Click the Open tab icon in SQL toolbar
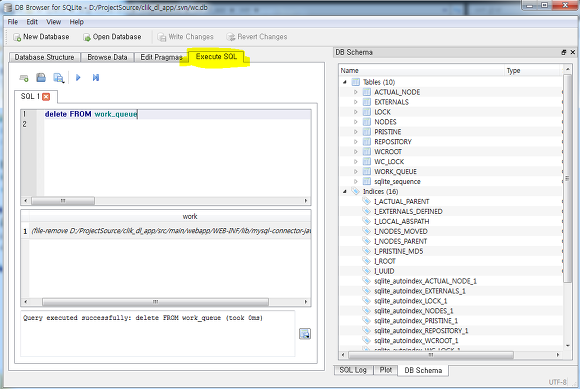This screenshot has height=389, width=580. coord(24,78)
